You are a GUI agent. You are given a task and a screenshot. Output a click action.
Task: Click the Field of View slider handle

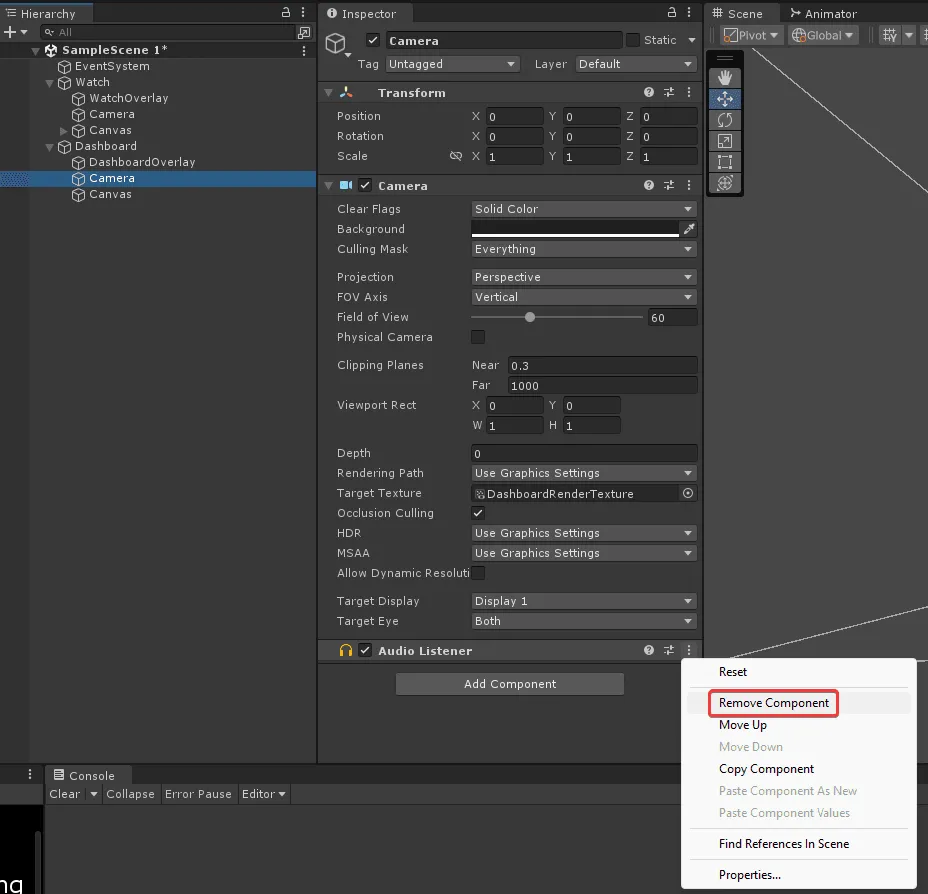[530, 317]
